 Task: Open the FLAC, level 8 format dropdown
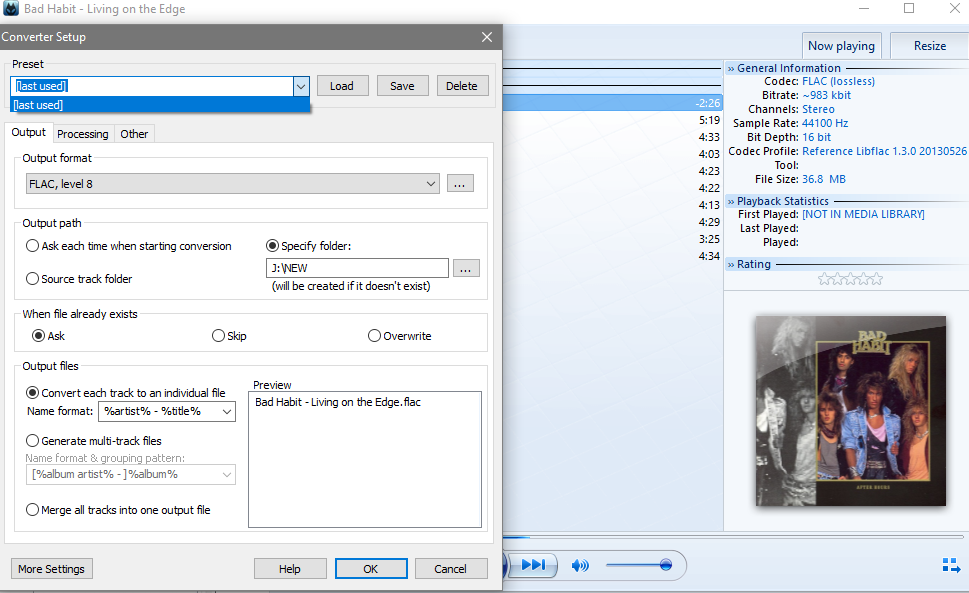coord(232,184)
